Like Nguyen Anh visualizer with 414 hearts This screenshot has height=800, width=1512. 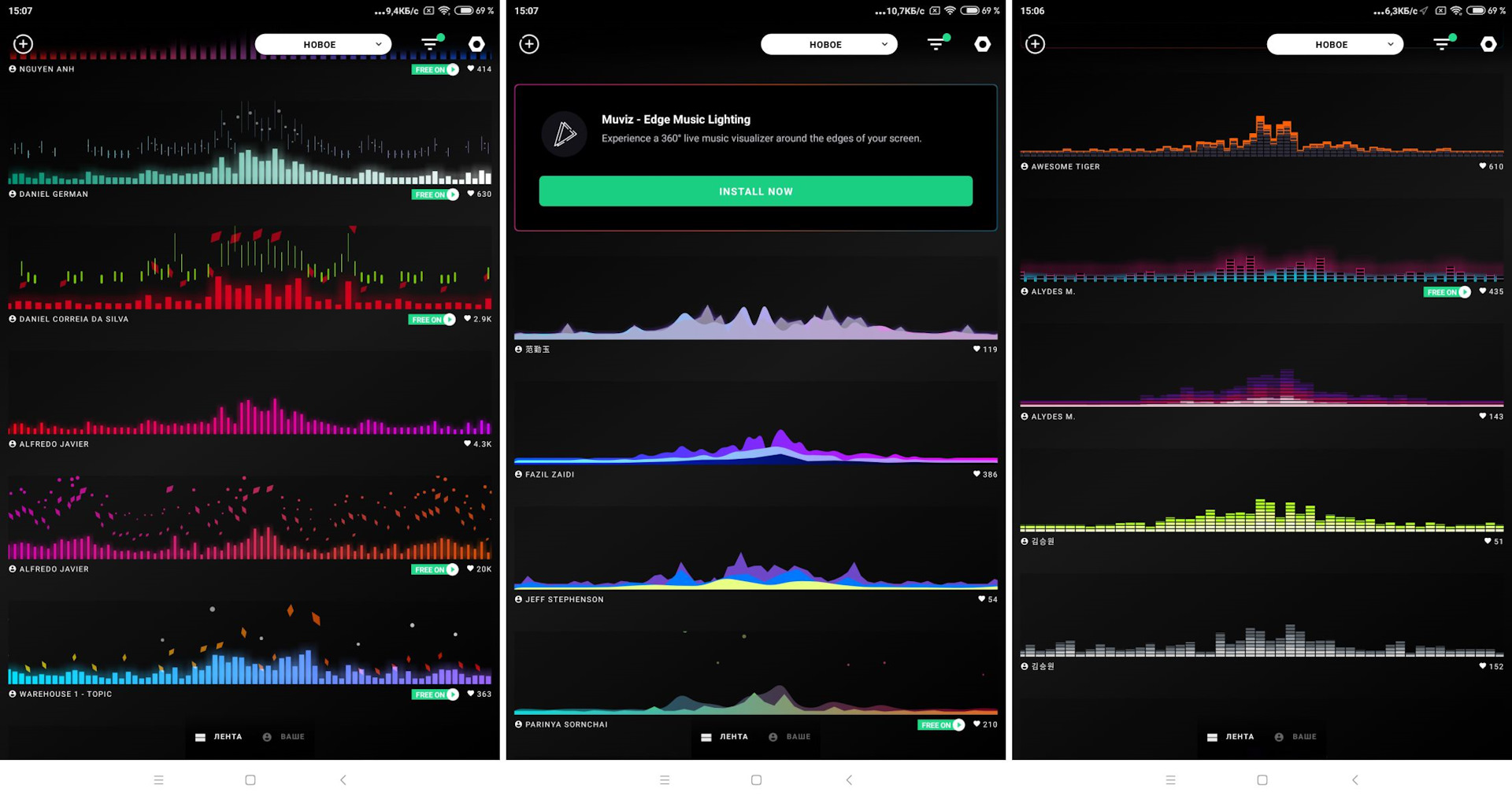(471, 69)
